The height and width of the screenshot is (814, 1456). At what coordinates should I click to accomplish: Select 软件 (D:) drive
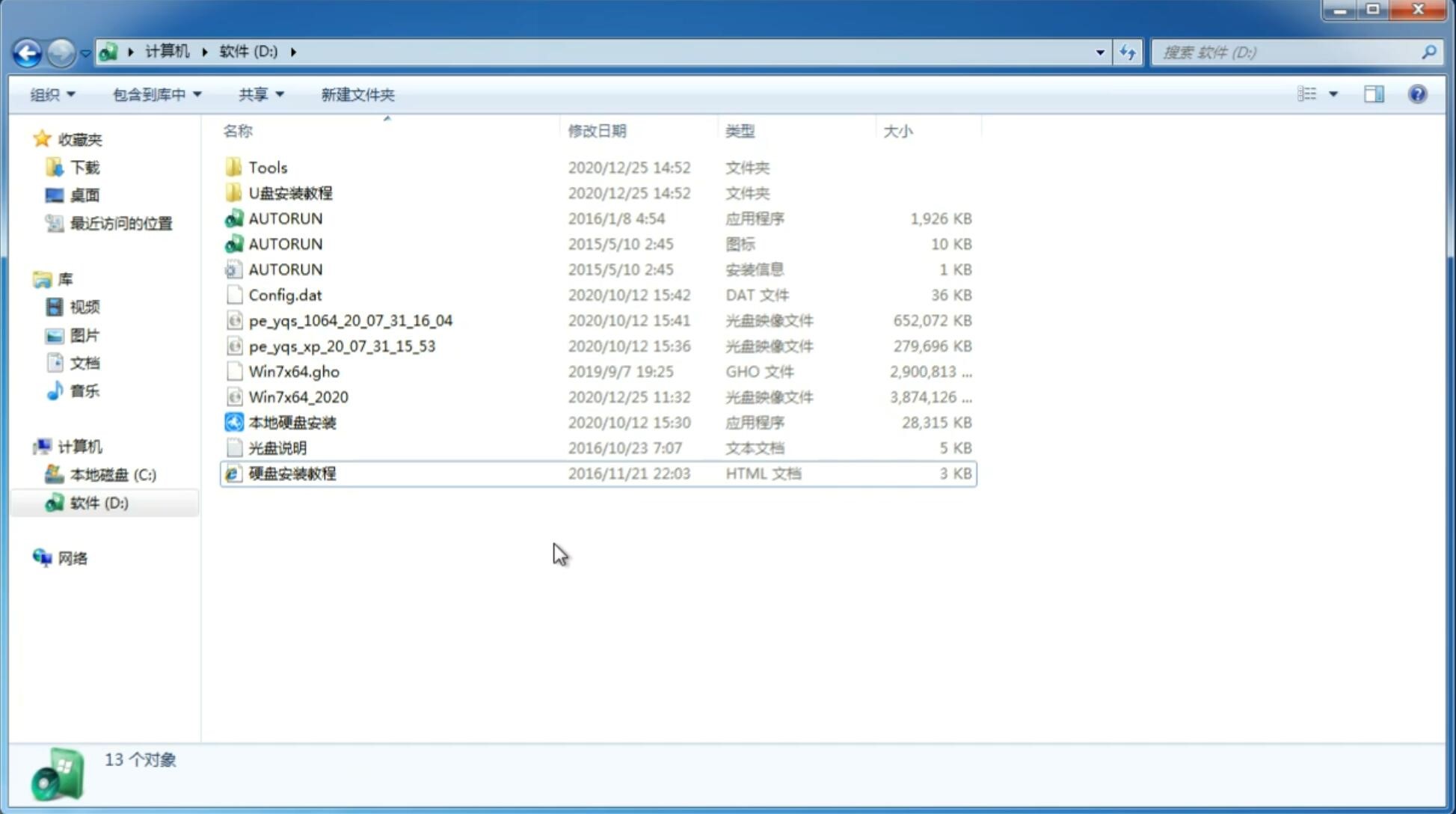(x=99, y=502)
